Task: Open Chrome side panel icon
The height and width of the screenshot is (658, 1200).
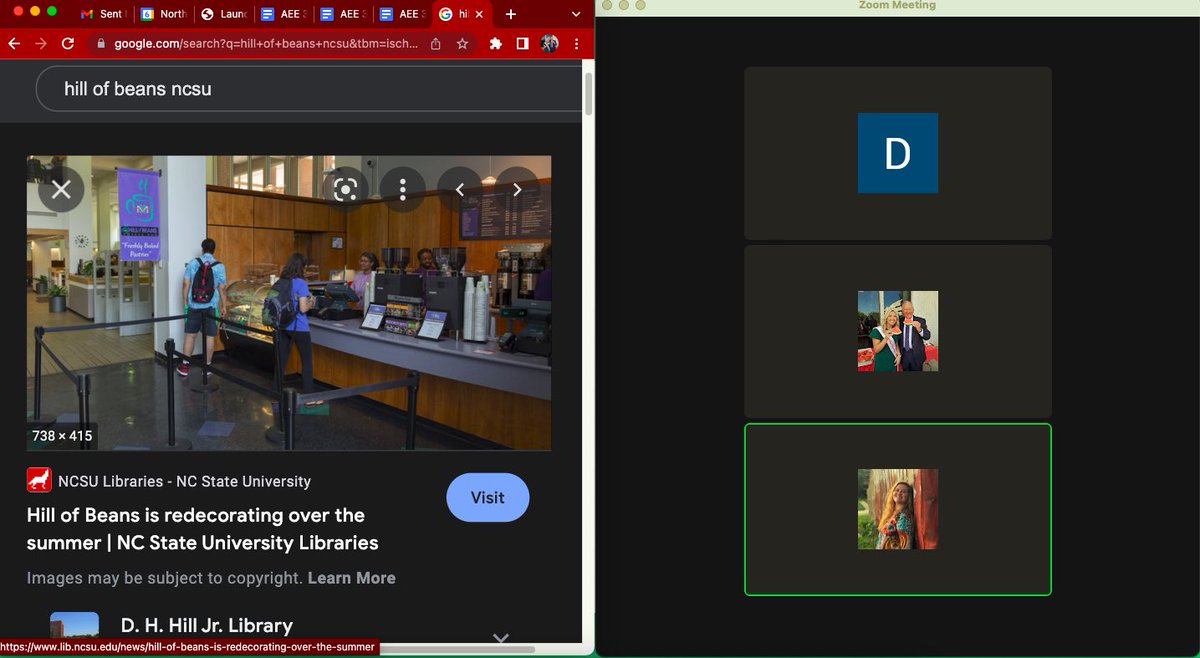Action: tap(522, 44)
